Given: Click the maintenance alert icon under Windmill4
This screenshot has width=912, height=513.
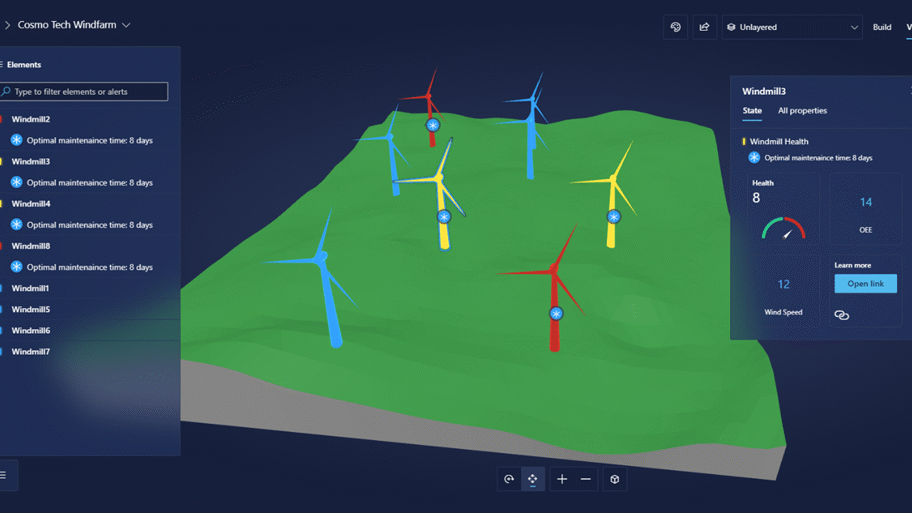Looking at the screenshot, I should pos(16,225).
